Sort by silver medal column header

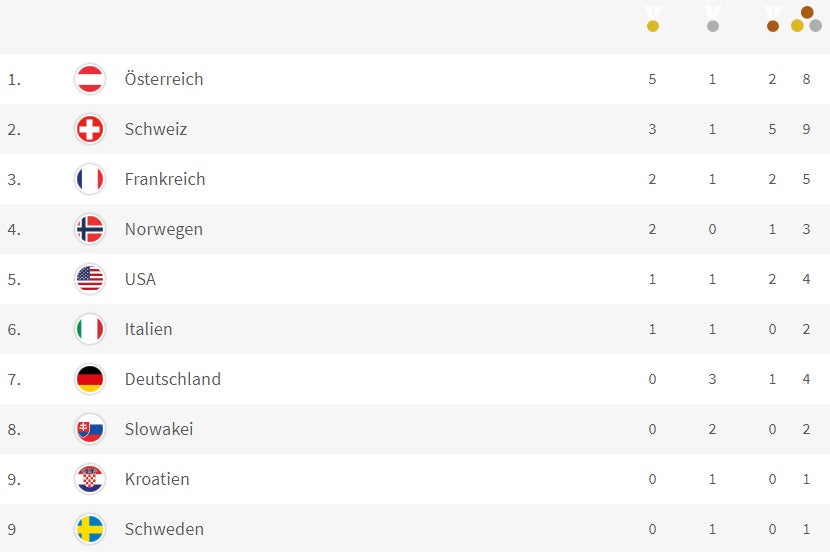tap(713, 19)
